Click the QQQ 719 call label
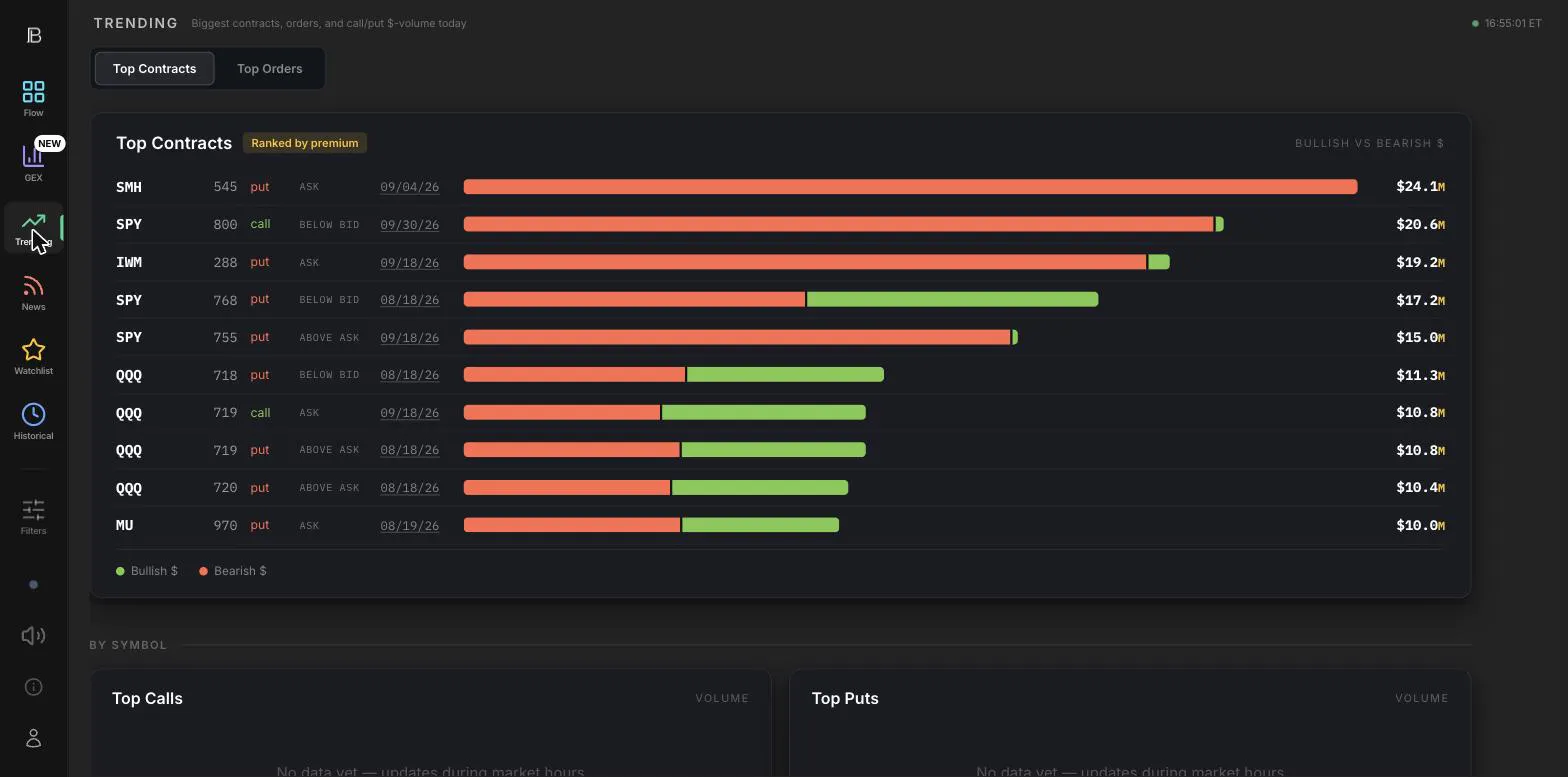This screenshot has height=777, width=1568. (x=260, y=412)
